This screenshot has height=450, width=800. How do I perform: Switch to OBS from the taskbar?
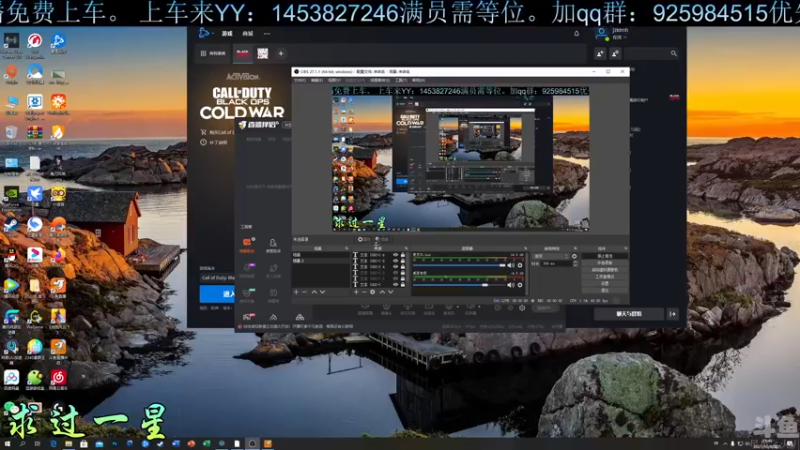pos(252,444)
